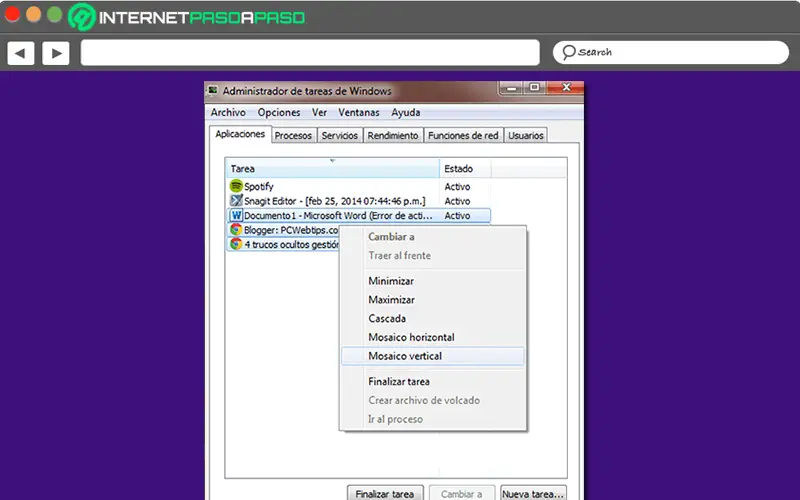Open the Ventanas menu
The height and width of the screenshot is (500, 800).
359,112
